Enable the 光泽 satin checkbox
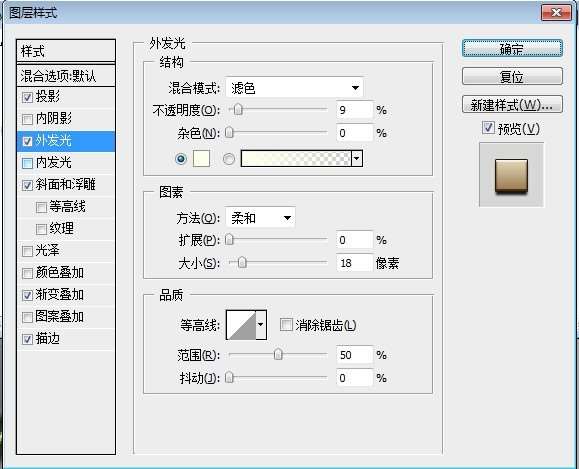The image size is (579, 469). tap(27, 251)
